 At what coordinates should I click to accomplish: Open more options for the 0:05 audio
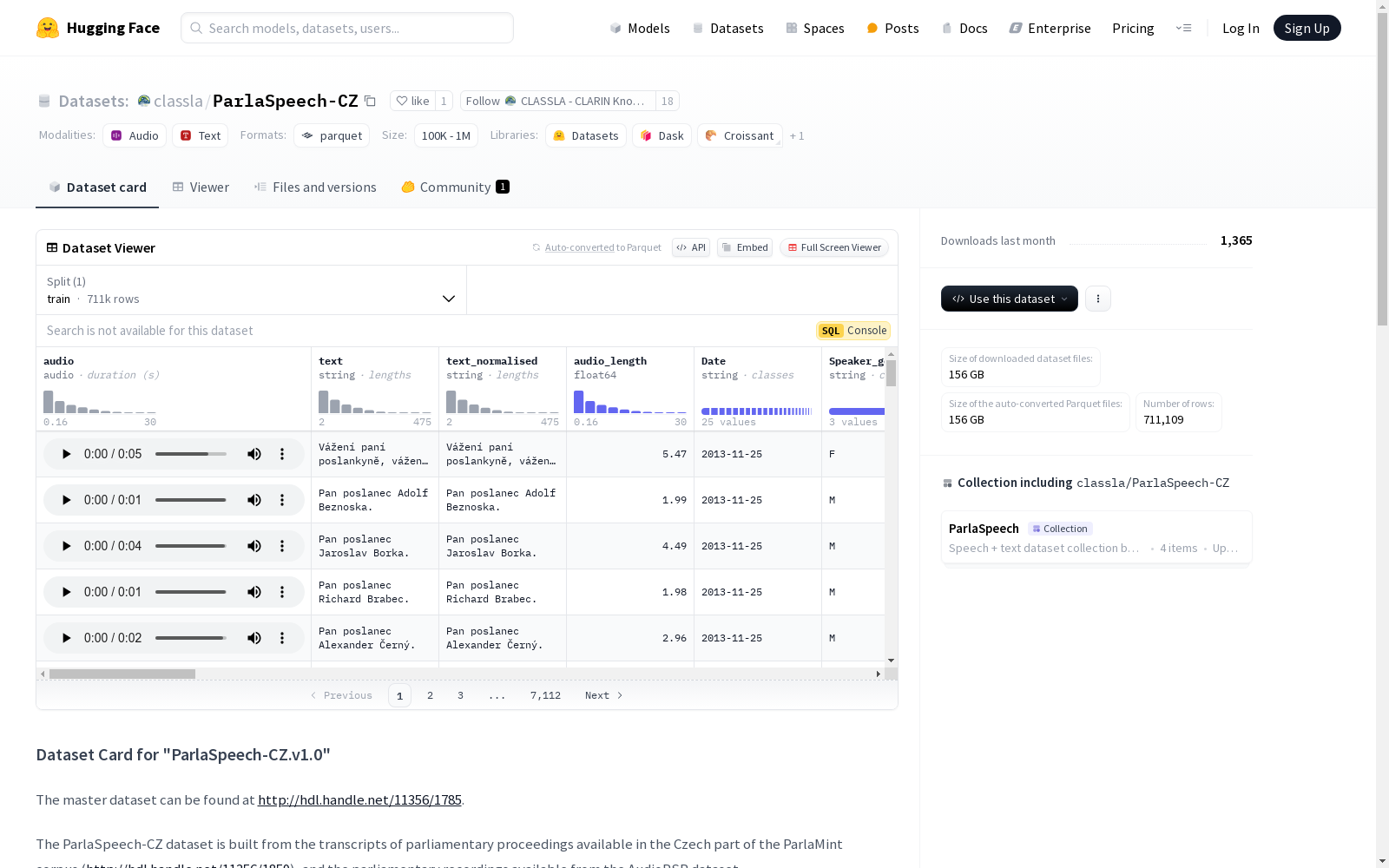(x=282, y=454)
